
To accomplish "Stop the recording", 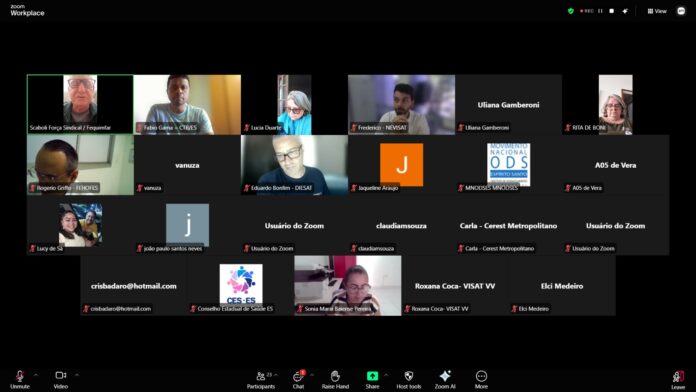I will pyautogui.click(x=612, y=11).
